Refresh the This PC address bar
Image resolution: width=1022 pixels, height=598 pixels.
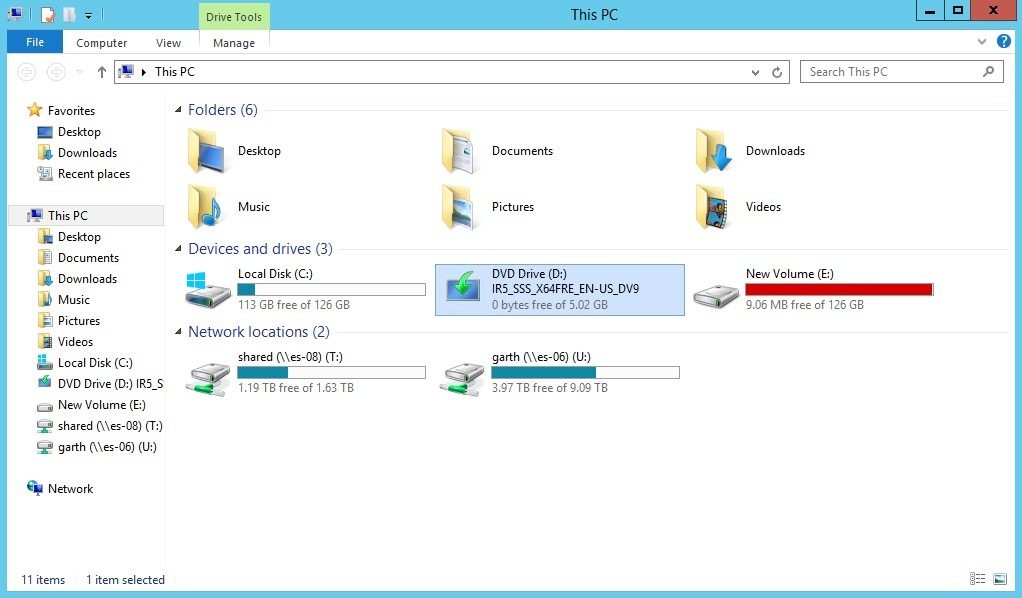(x=777, y=72)
